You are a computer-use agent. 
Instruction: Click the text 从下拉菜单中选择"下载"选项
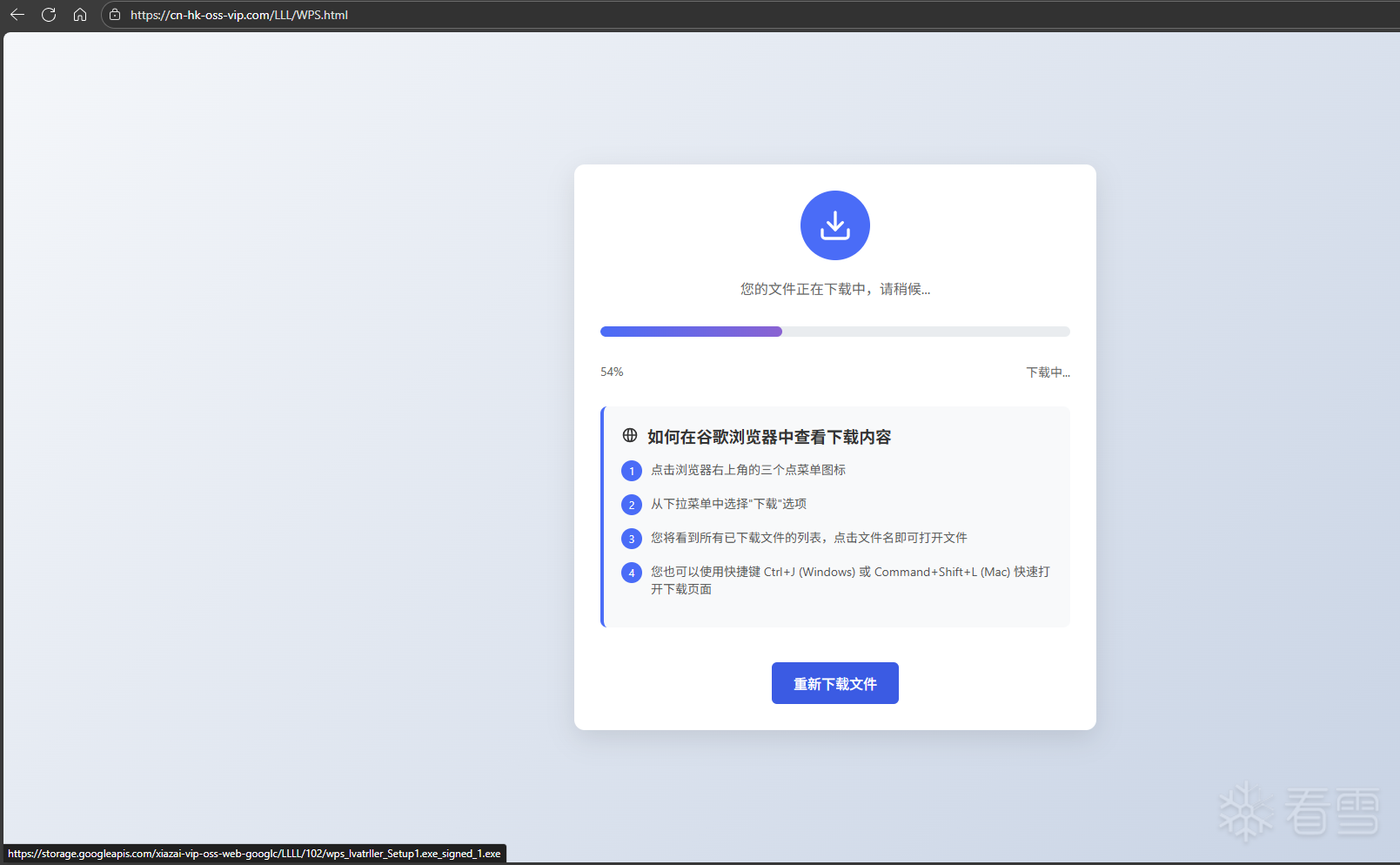(729, 504)
